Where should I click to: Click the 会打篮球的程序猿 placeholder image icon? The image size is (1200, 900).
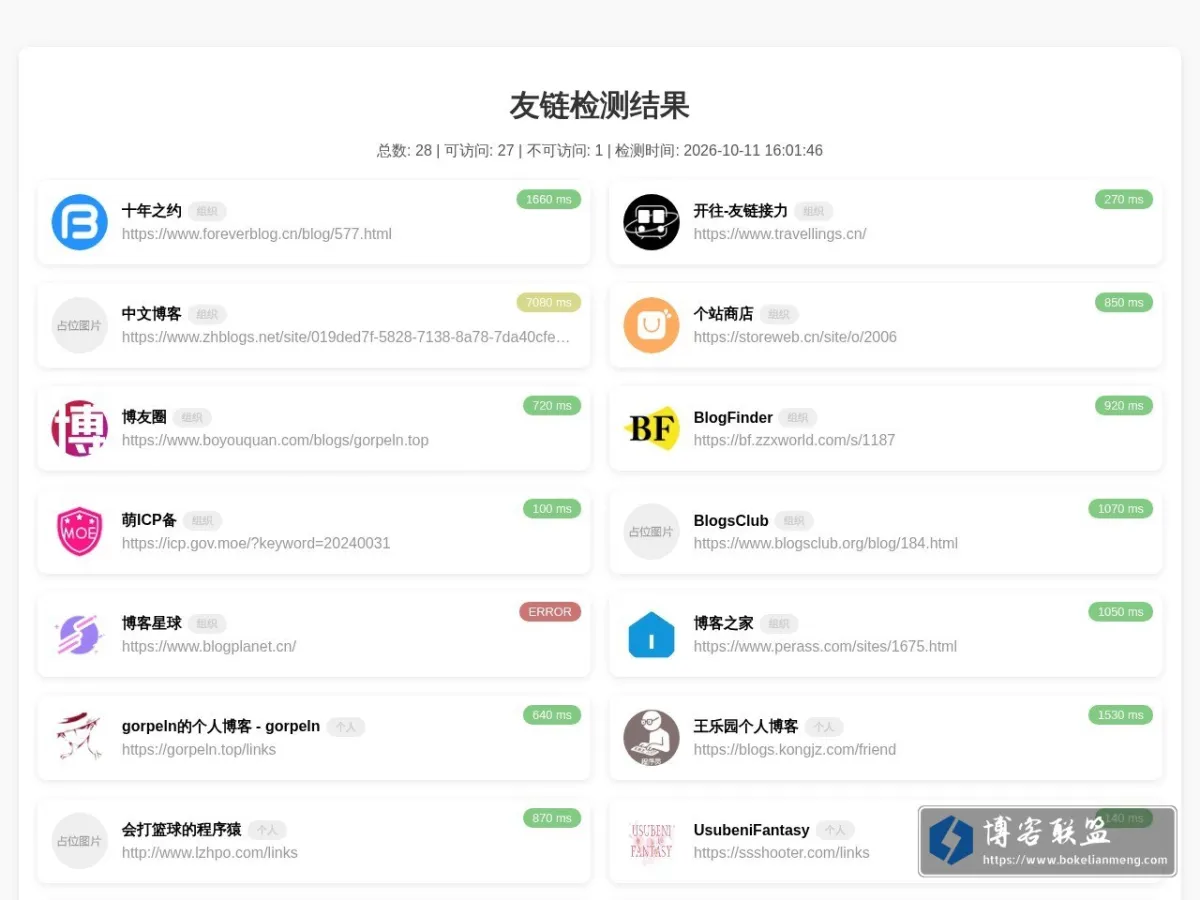[x=79, y=840]
